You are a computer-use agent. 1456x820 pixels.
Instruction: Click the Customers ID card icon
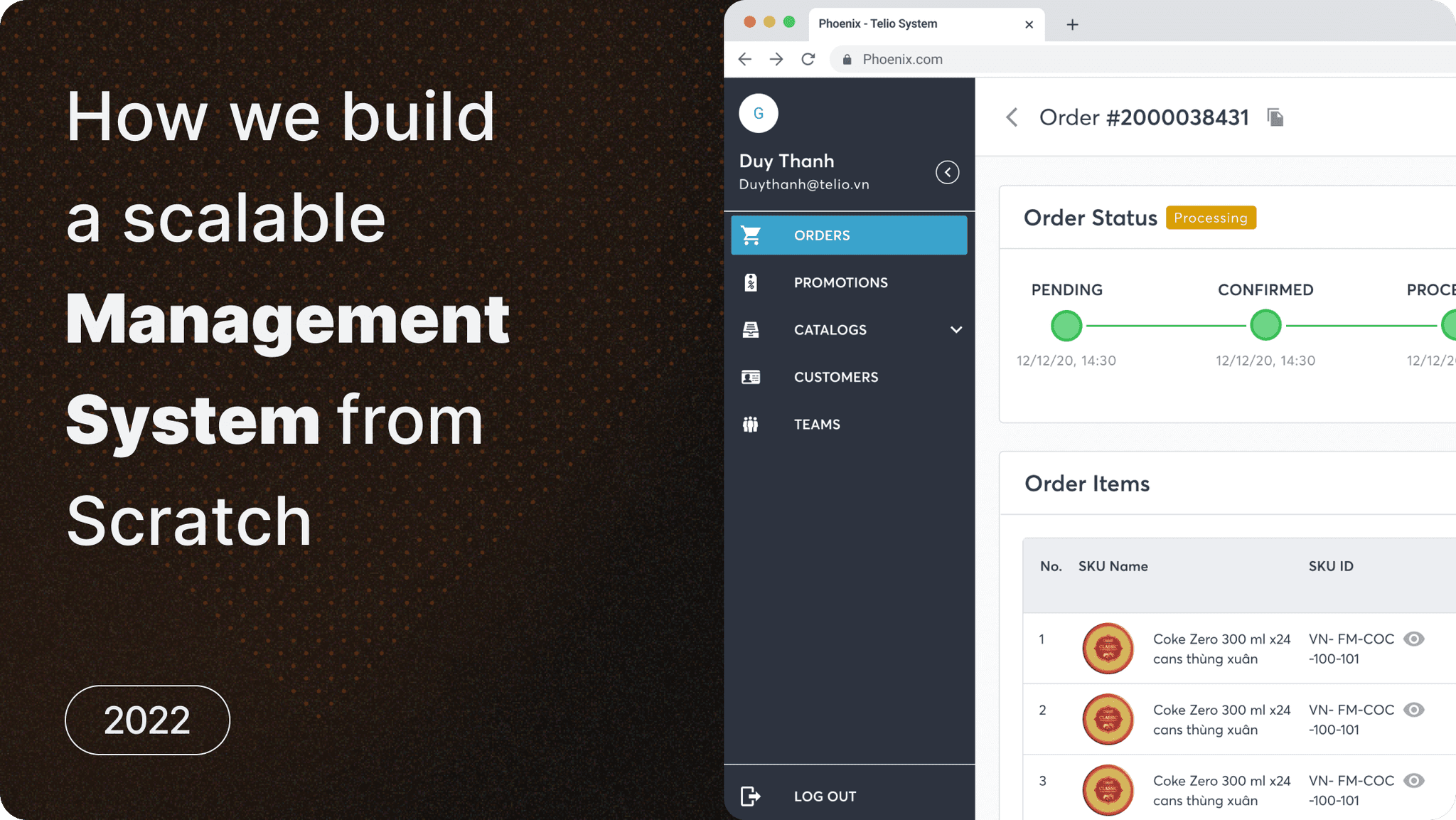point(751,377)
